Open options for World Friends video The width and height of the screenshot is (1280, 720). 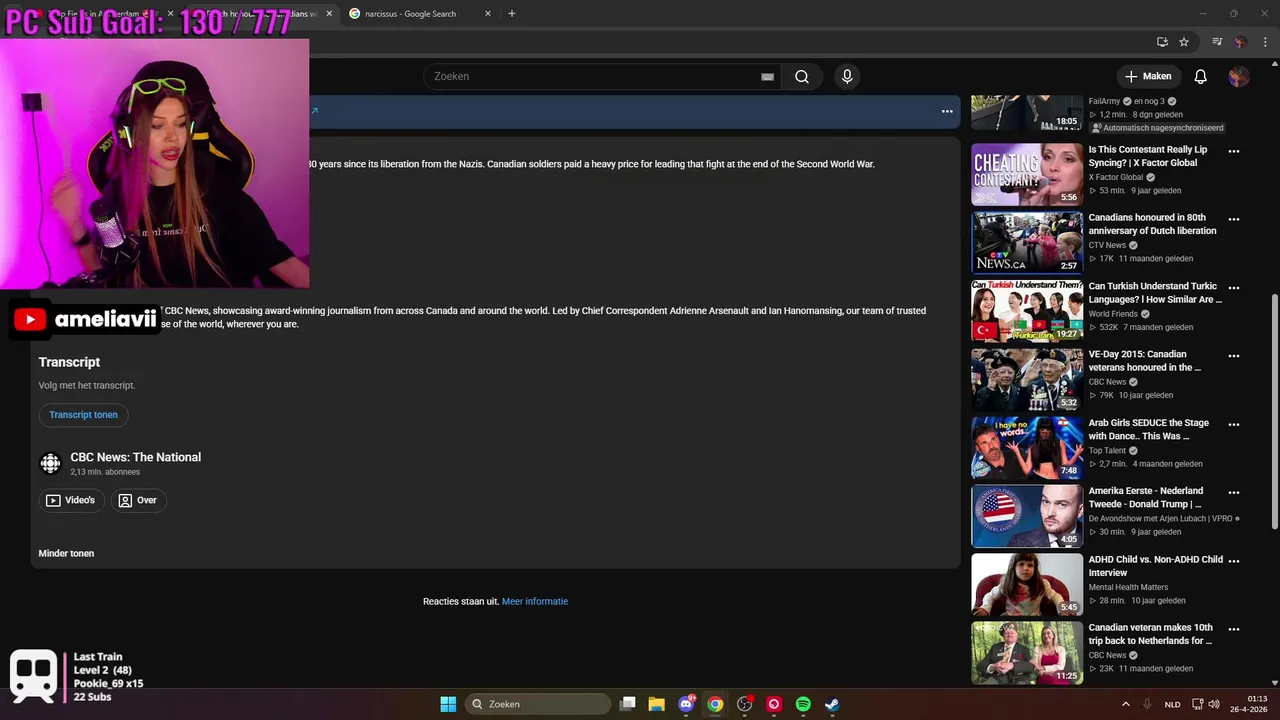(1234, 287)
